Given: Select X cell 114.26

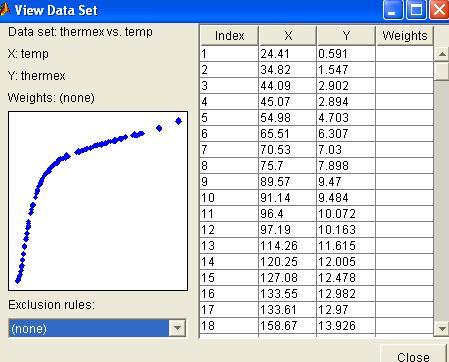Looking at the screenshot, I should pyautogui.click(x=287, y=246).
